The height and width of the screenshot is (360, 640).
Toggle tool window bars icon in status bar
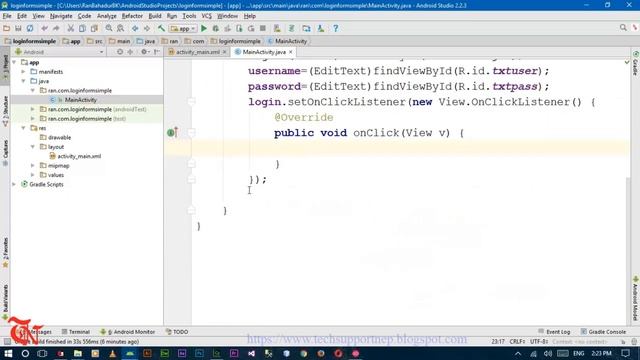coord(7,342)
